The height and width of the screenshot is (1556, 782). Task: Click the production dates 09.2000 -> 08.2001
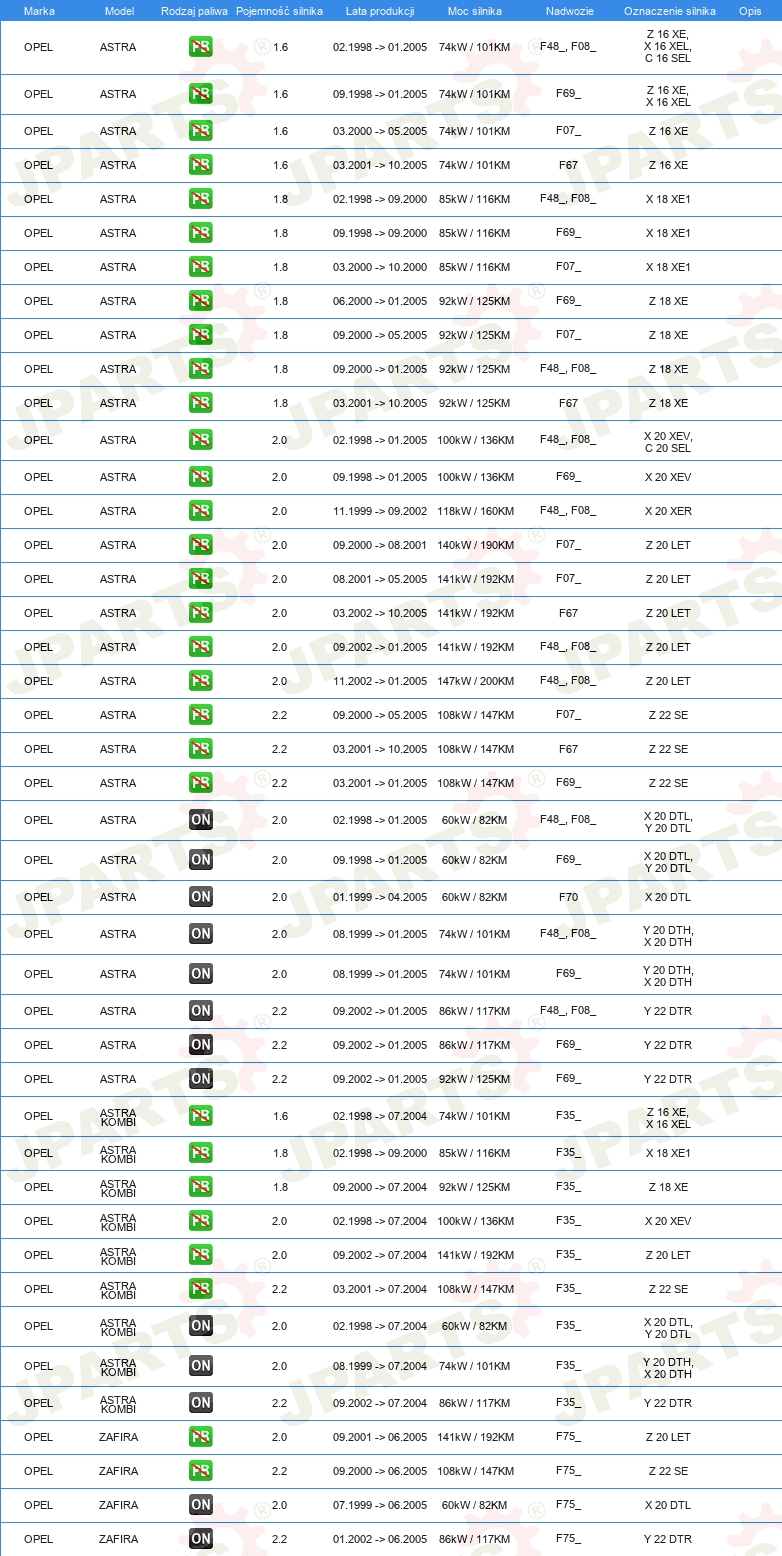[x=380, y=545]
